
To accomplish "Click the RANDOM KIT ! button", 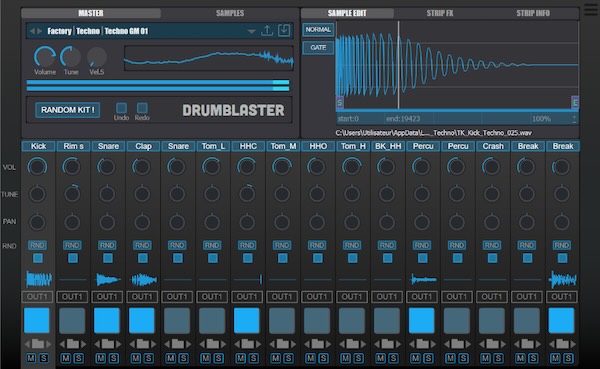I will pyautogui.click(x=67, y=110).
